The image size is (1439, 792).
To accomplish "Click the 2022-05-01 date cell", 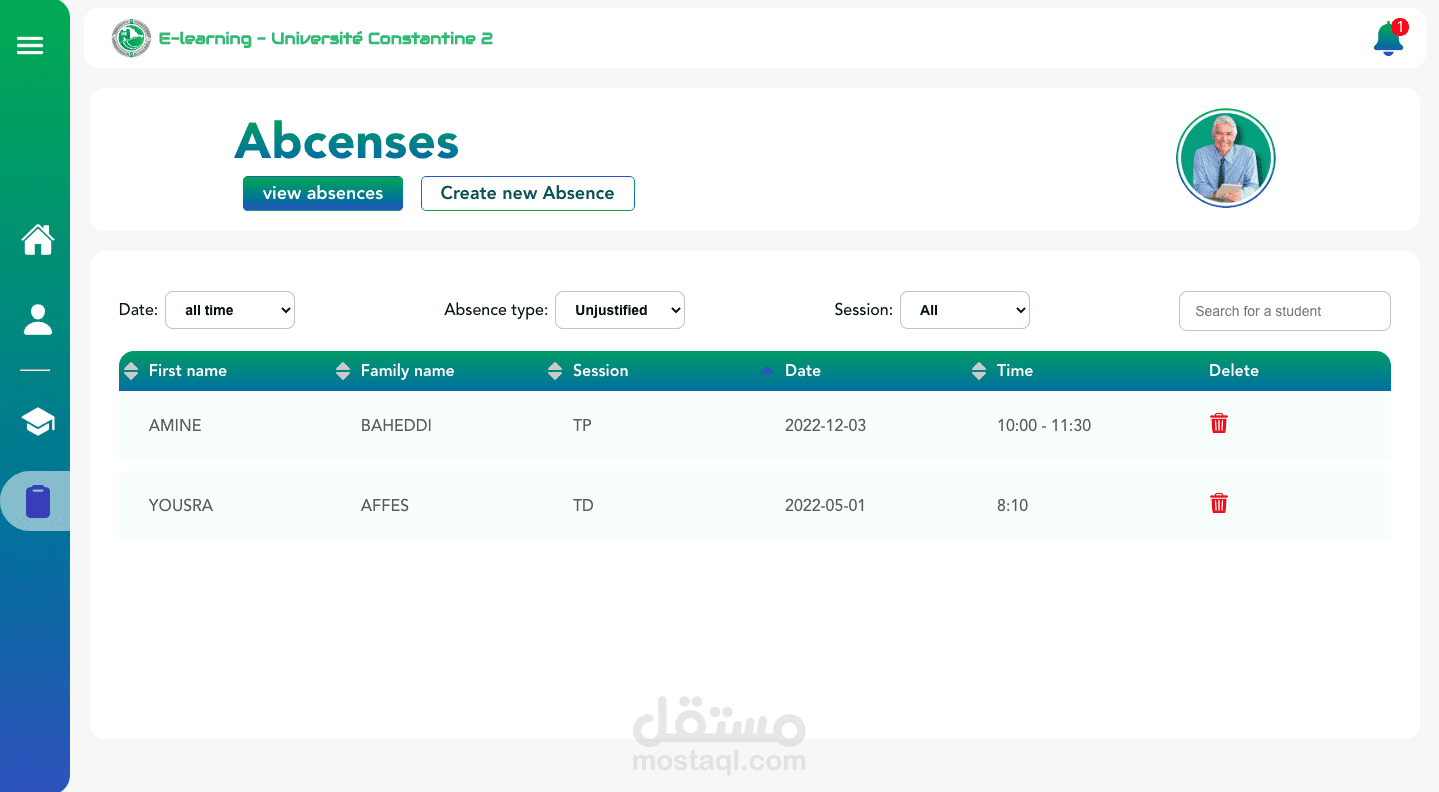I will (825, 506).
